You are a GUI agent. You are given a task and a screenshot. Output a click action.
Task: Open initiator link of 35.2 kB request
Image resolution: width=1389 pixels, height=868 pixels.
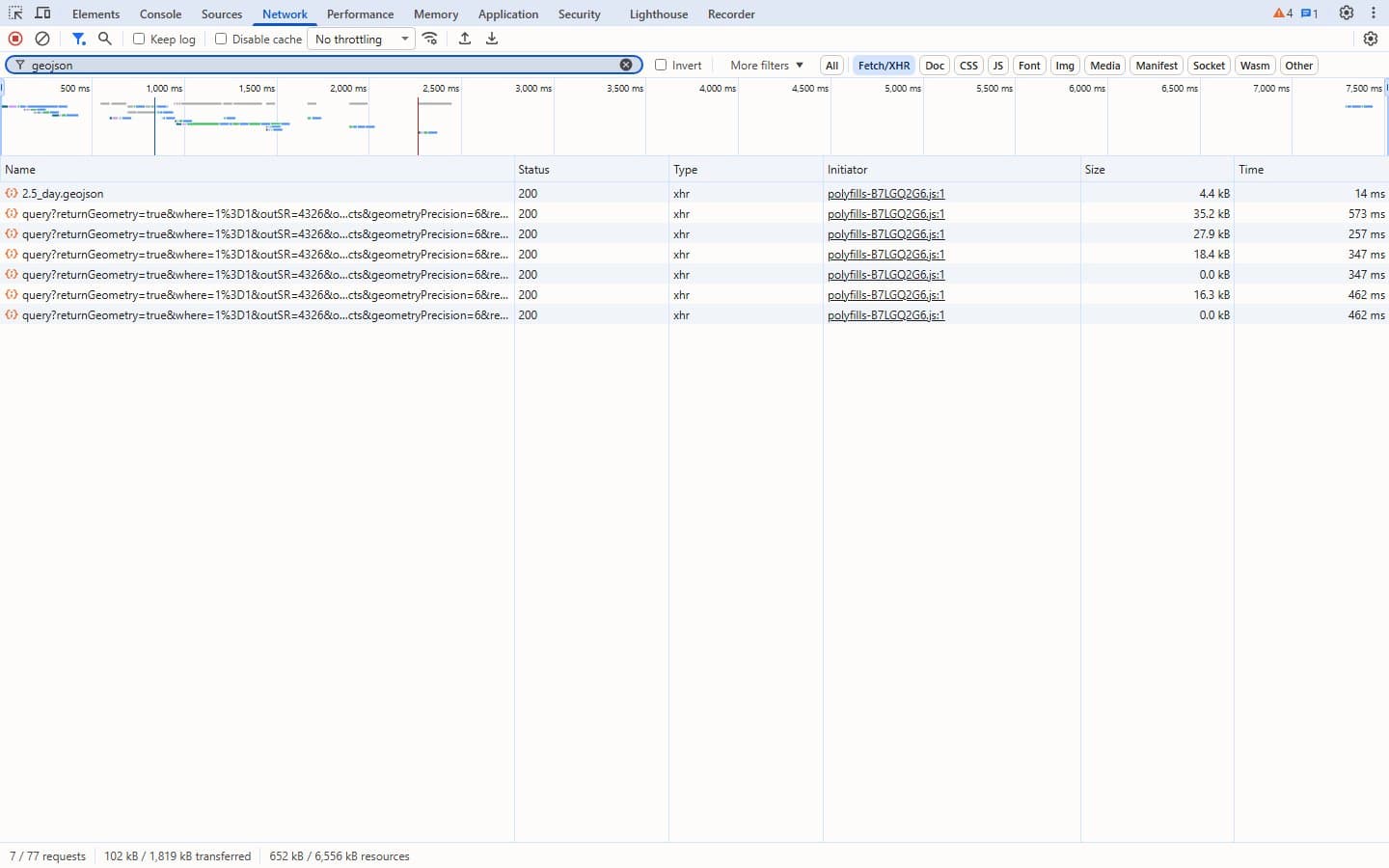885,214
